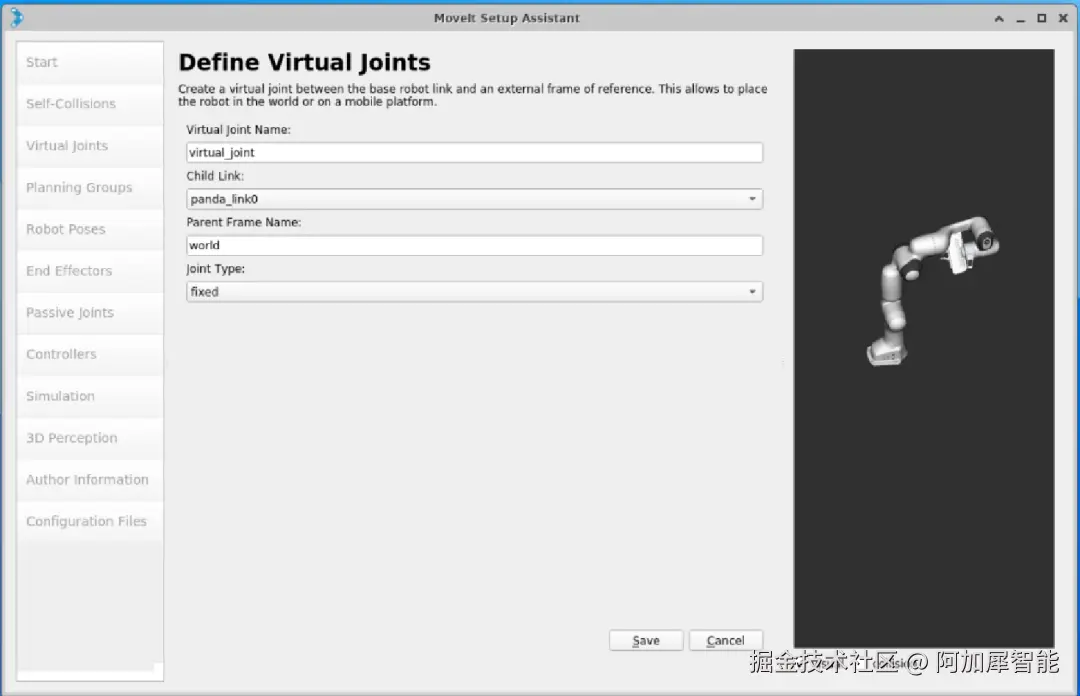Viewport: 1080px width, 696px height.
Task: Switch to Robot Poses step
Action: 90,229
